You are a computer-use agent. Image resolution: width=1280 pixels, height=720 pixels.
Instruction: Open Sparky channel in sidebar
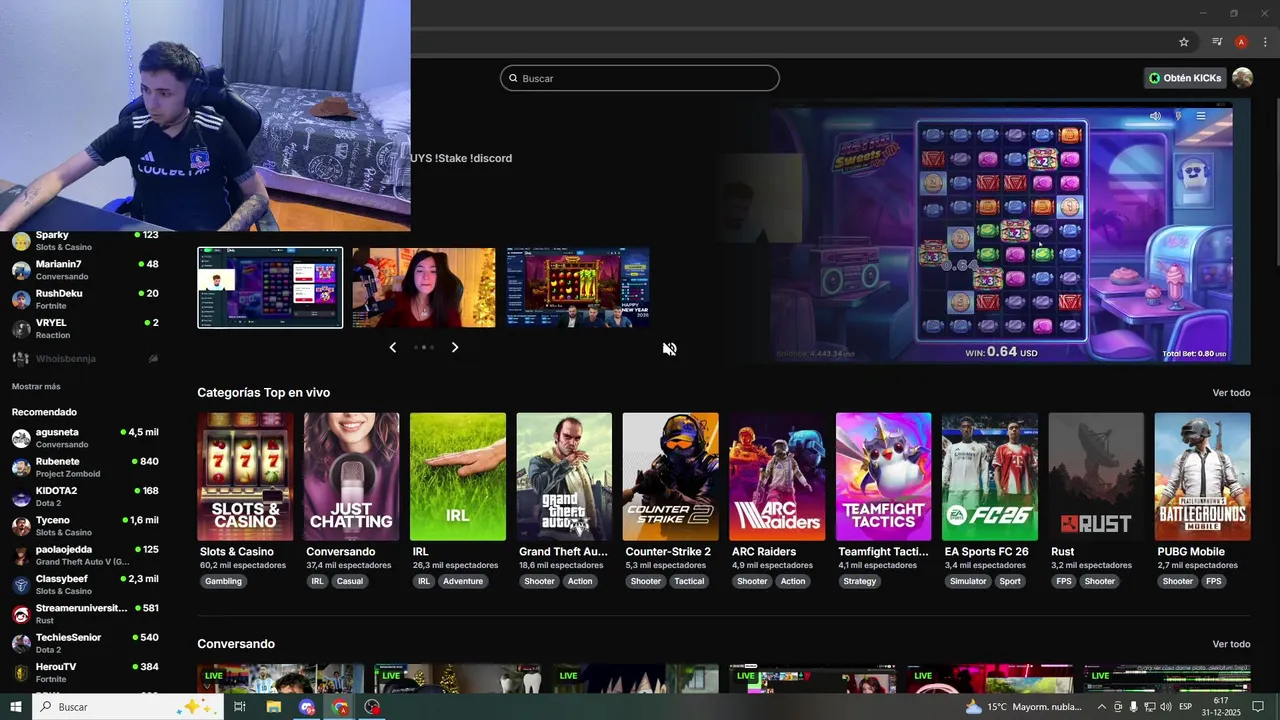point(85,240)
